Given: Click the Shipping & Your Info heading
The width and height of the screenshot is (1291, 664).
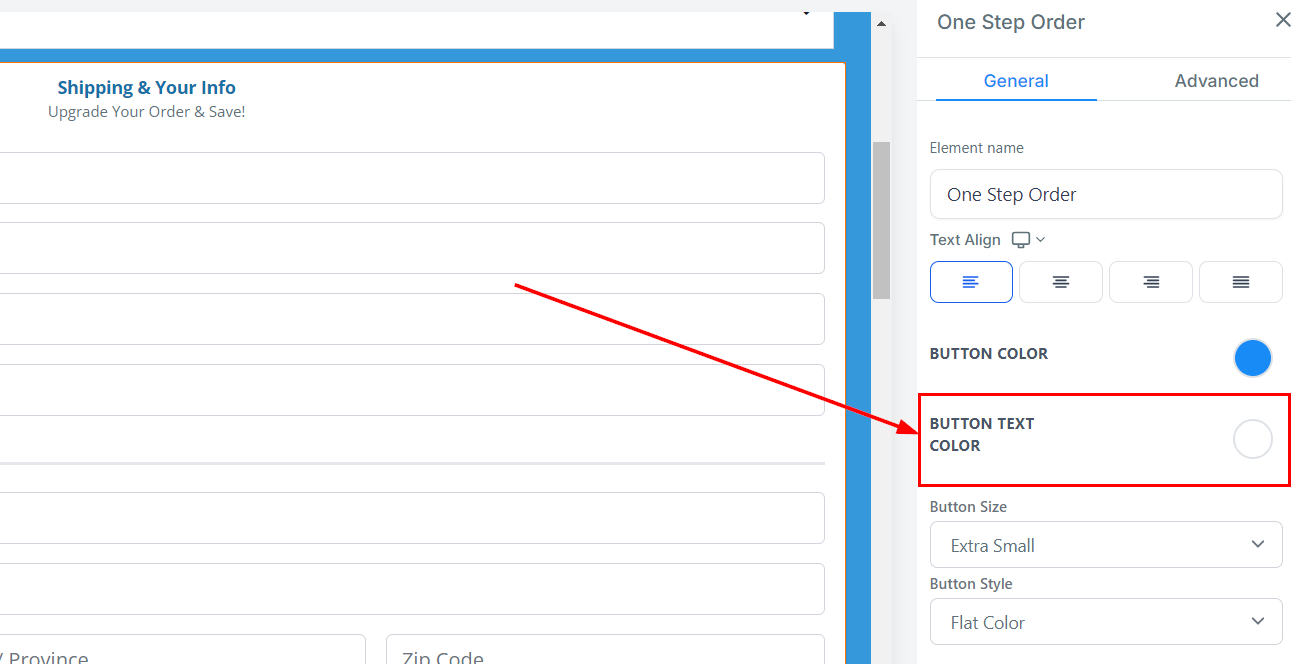Looking at the screenshot, I should [146, 88].
